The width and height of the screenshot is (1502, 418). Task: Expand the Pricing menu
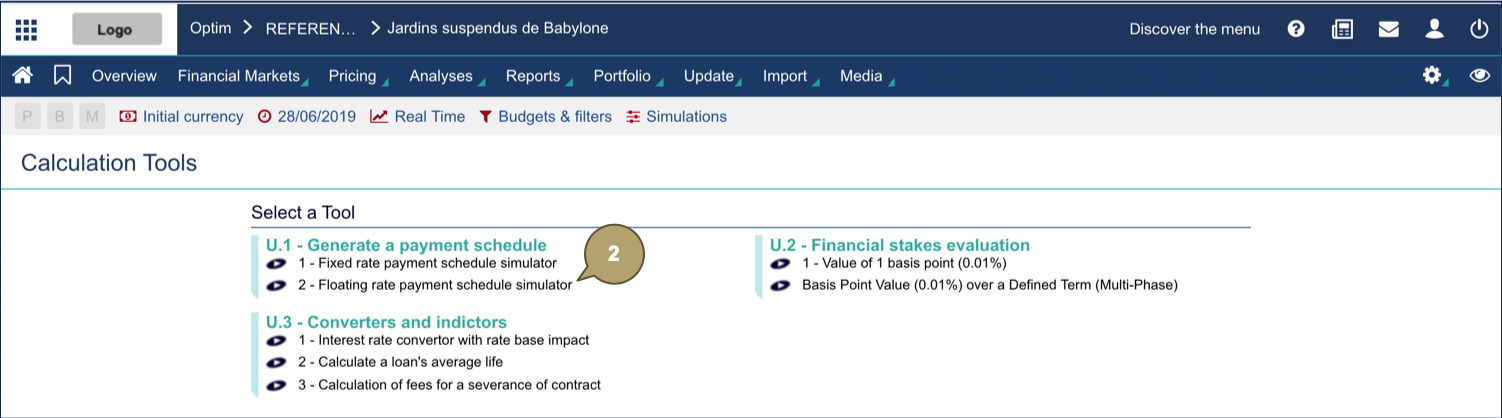click(352, 75)
